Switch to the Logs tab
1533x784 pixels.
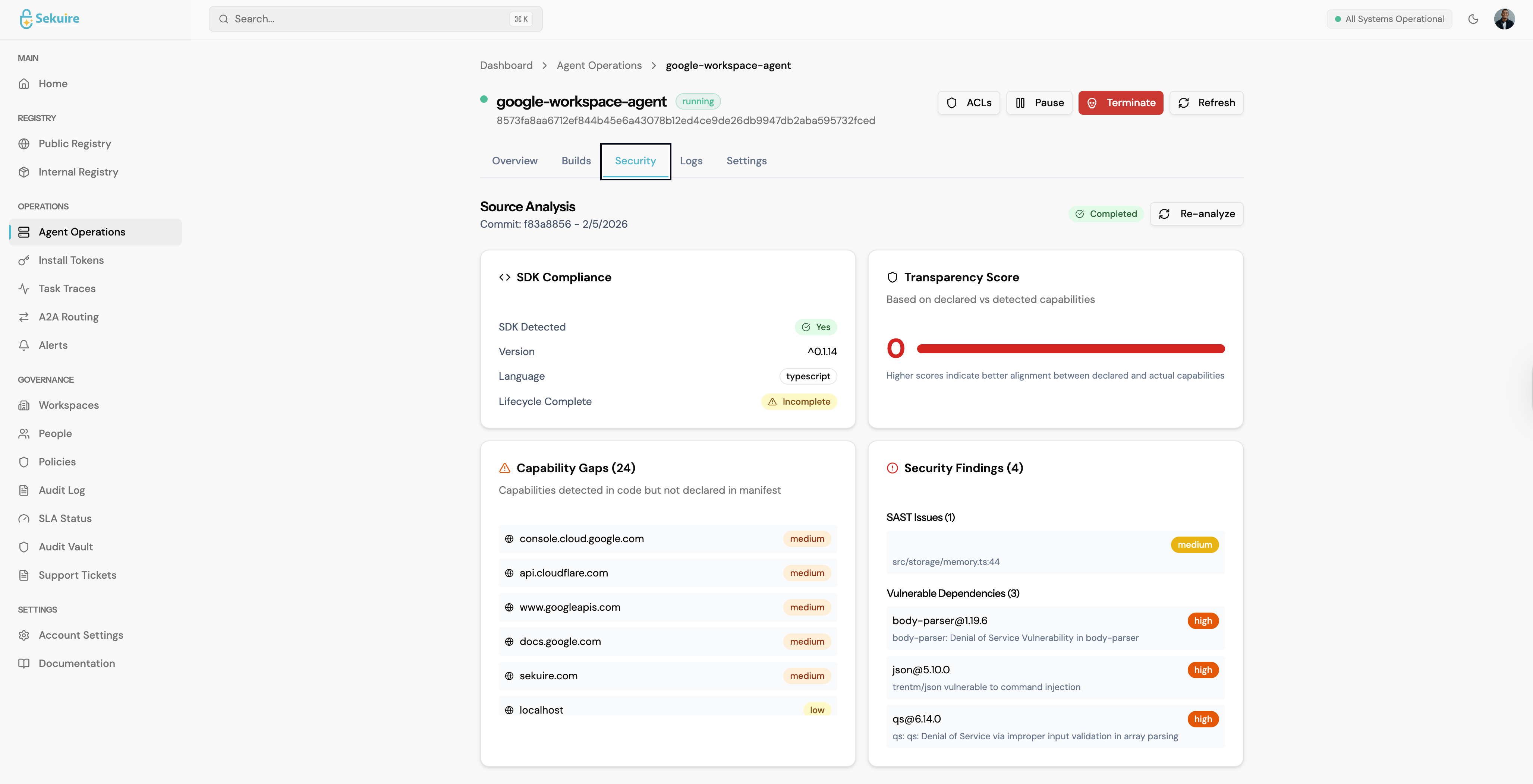(x=691, y=161)
